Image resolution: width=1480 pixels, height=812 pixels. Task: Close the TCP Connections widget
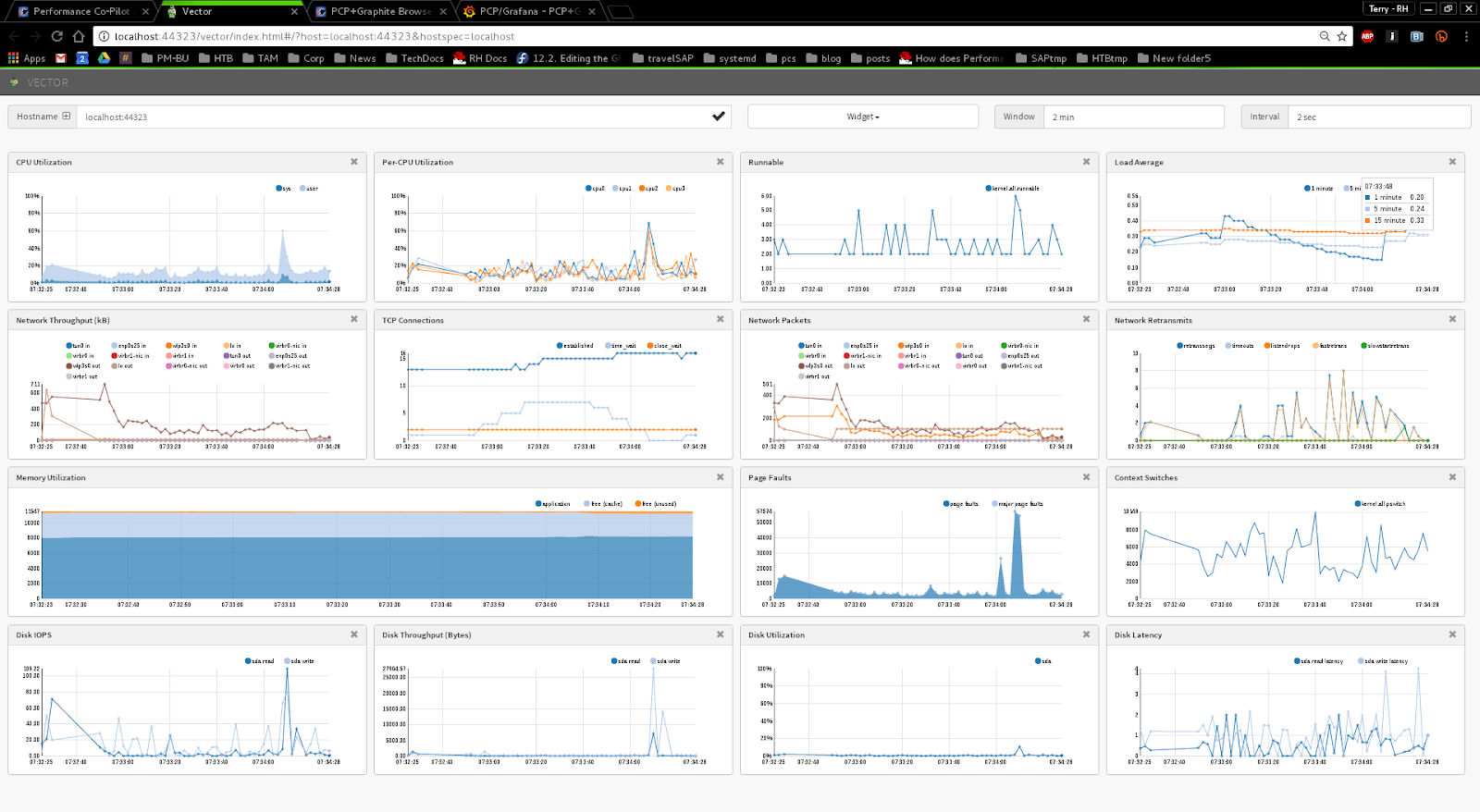721,319
